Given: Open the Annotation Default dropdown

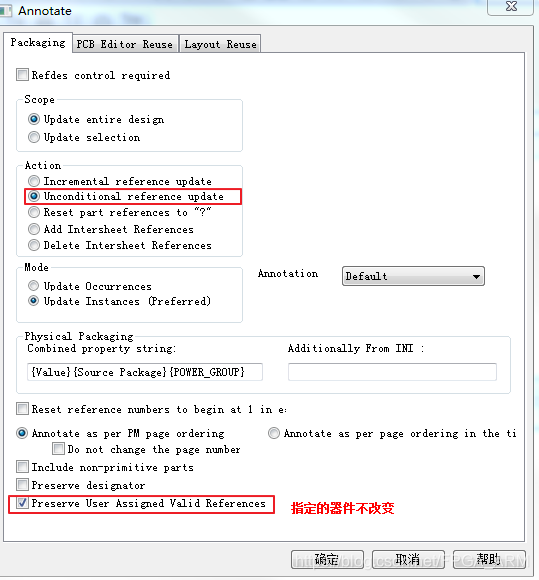Looking at the screenshot, I should point(413,276).
